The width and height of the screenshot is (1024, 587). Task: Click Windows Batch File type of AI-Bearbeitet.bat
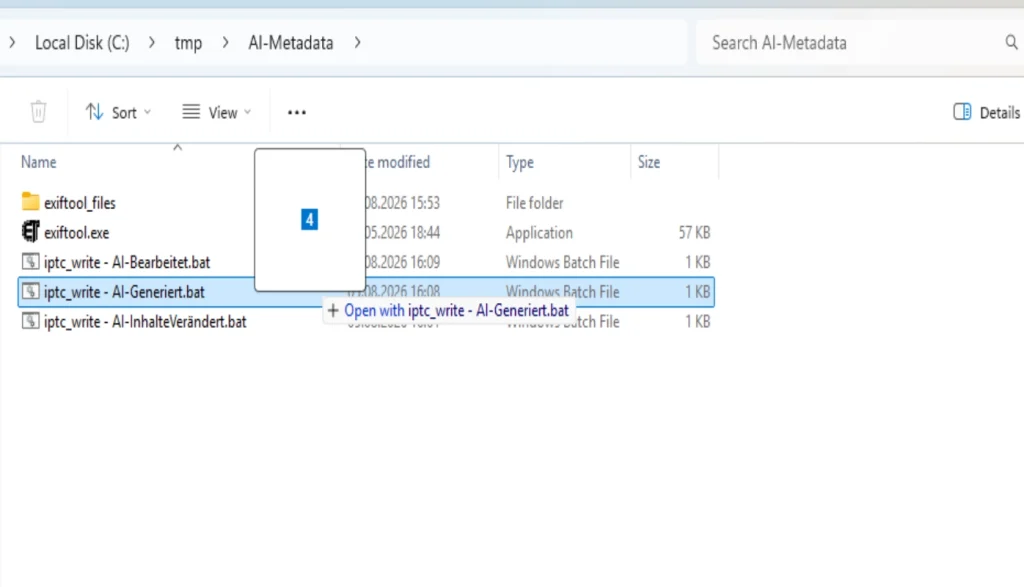(x=562, y=262)
